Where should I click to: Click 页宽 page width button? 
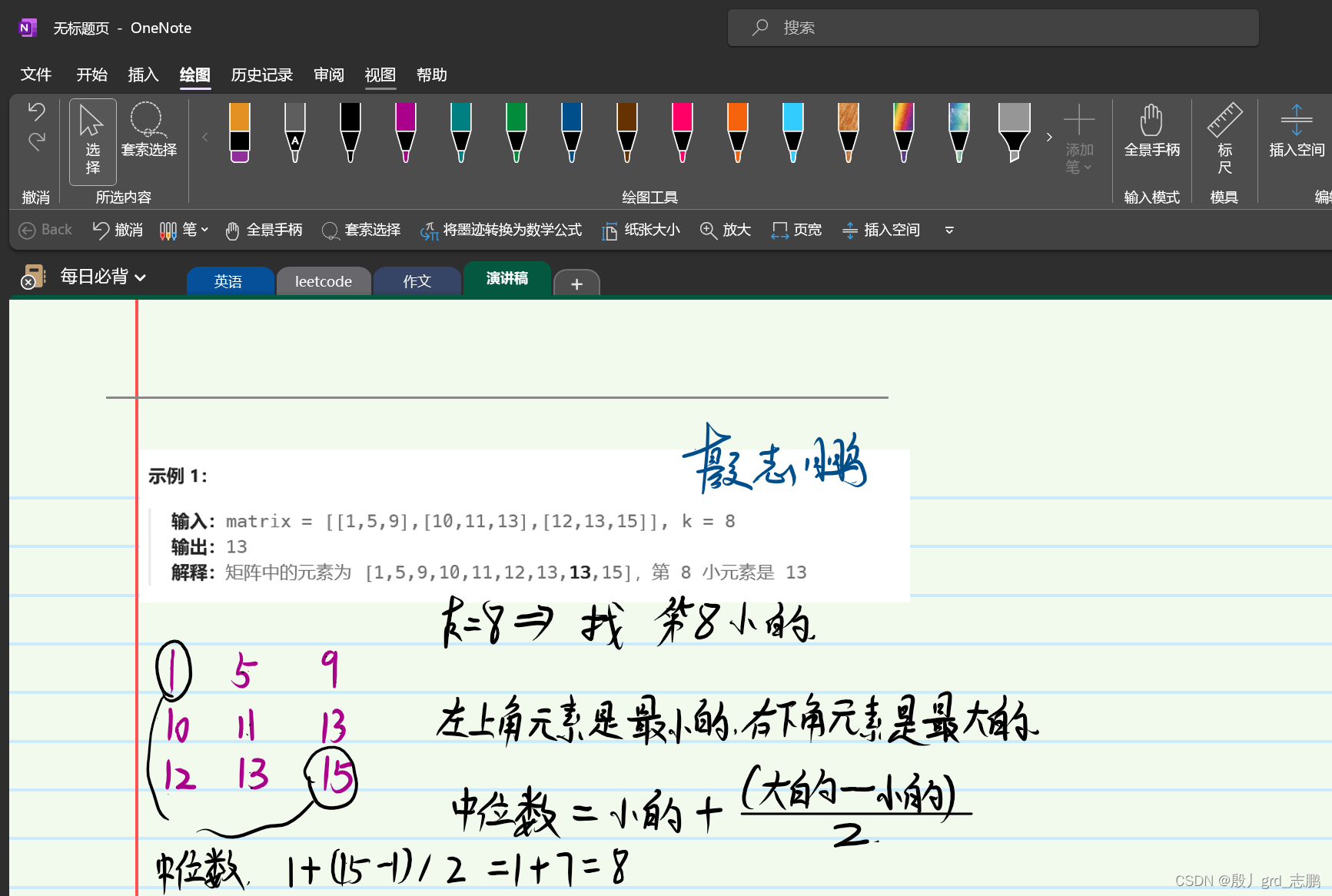click(797, 230)
